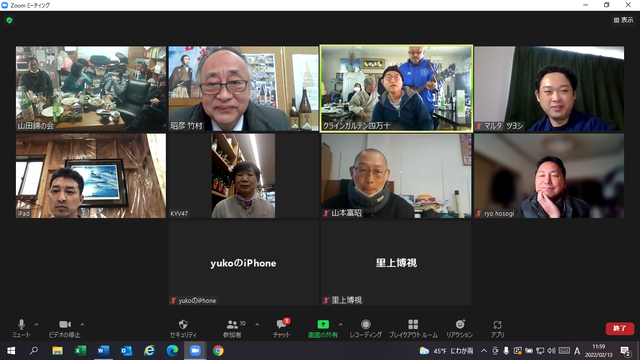The width and height of the screenshot is (640, 360).
Task: Select the クラインガルテン四万十 video tile
Action: pos(396,89)
